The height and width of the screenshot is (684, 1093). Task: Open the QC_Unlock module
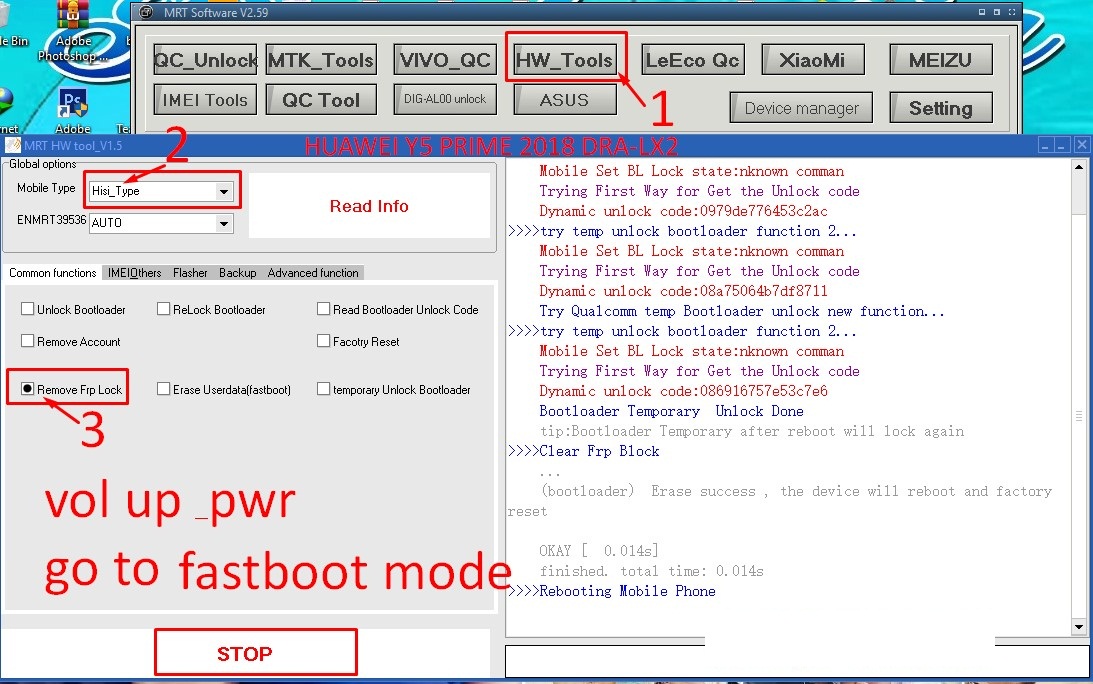[206, 60]
